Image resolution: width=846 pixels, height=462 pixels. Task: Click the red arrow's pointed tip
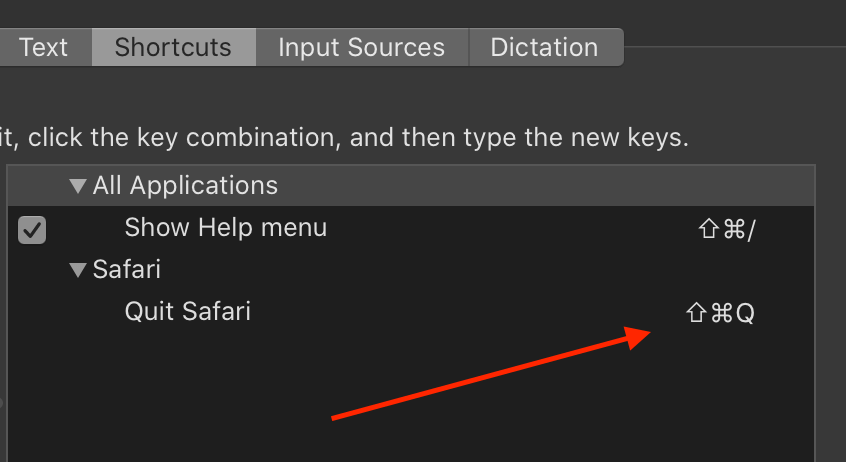coord(647,332)
